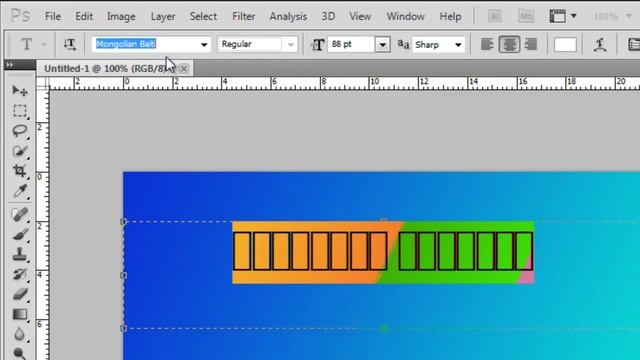Open the font style Regular dropdown
640x360 pixels.
tap(290, 44)
